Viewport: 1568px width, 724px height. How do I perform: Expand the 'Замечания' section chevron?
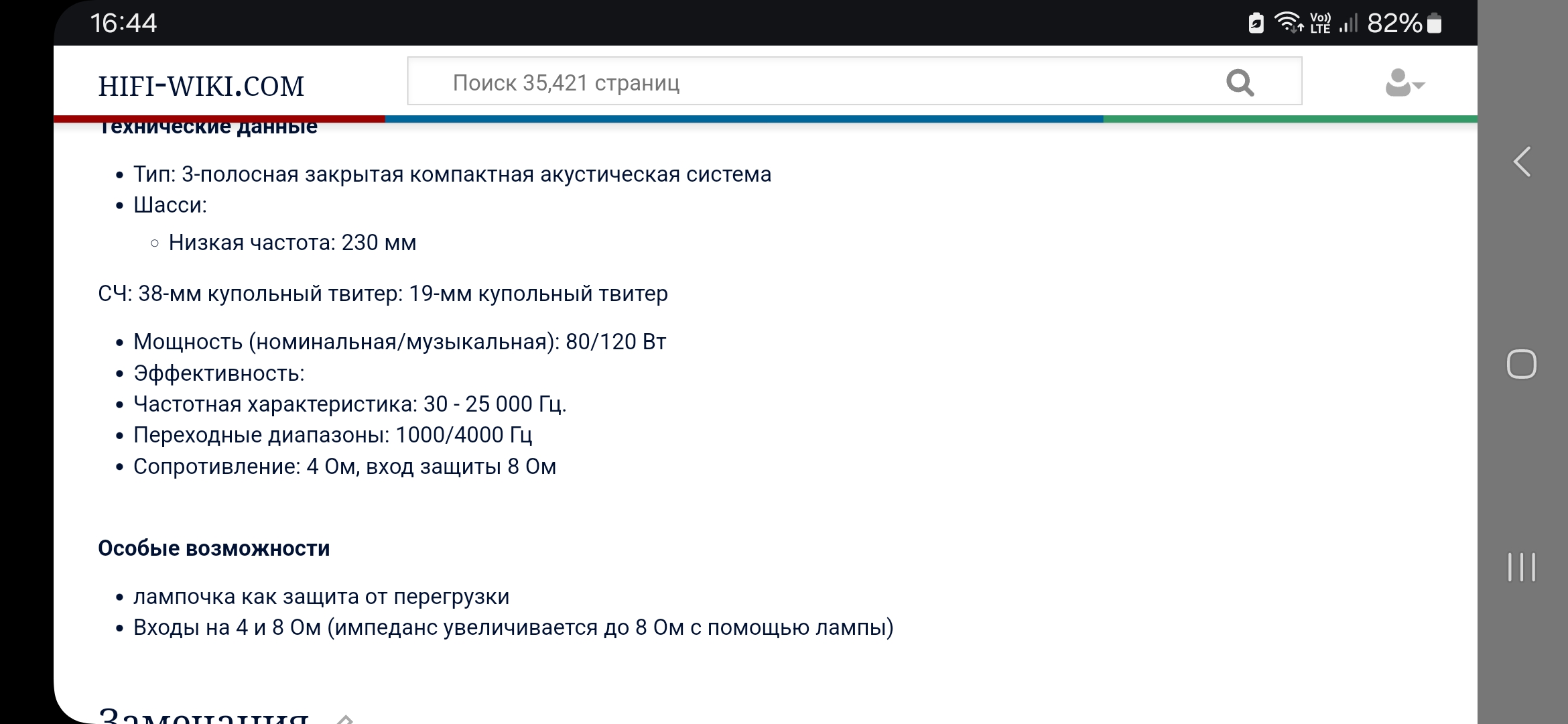point(344,718)
